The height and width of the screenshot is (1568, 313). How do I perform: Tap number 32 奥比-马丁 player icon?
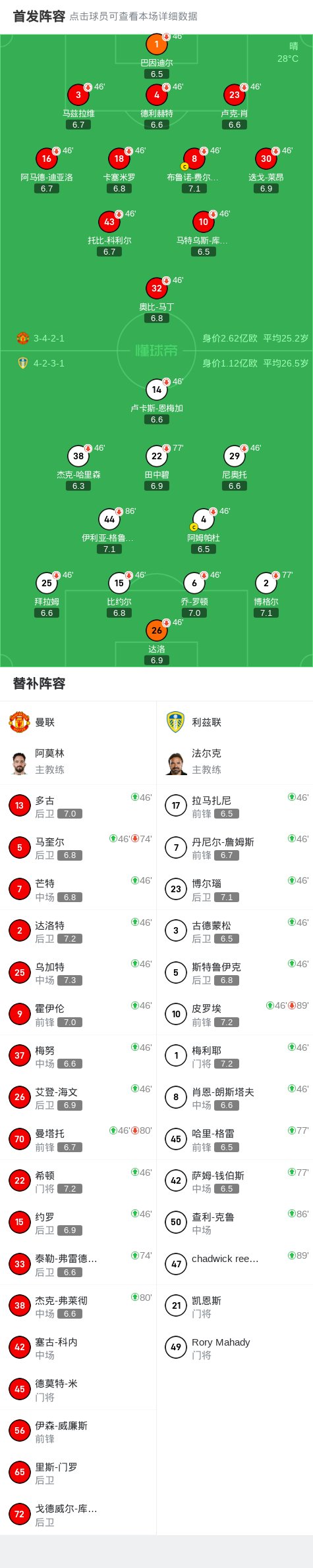tap(157, 288)
